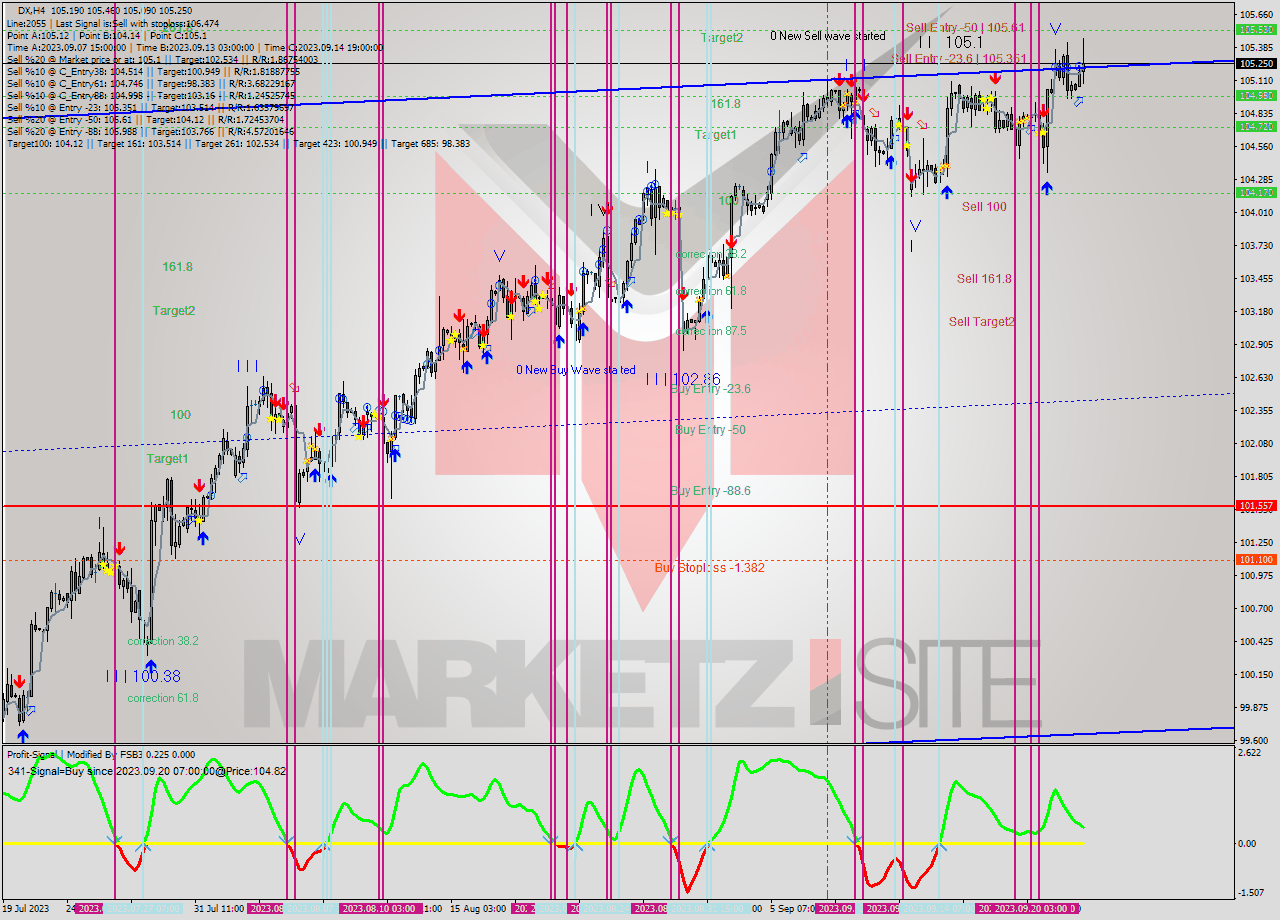
Task: Select the '0 New Buy Wave started' label
Action: tap(575, 370)
